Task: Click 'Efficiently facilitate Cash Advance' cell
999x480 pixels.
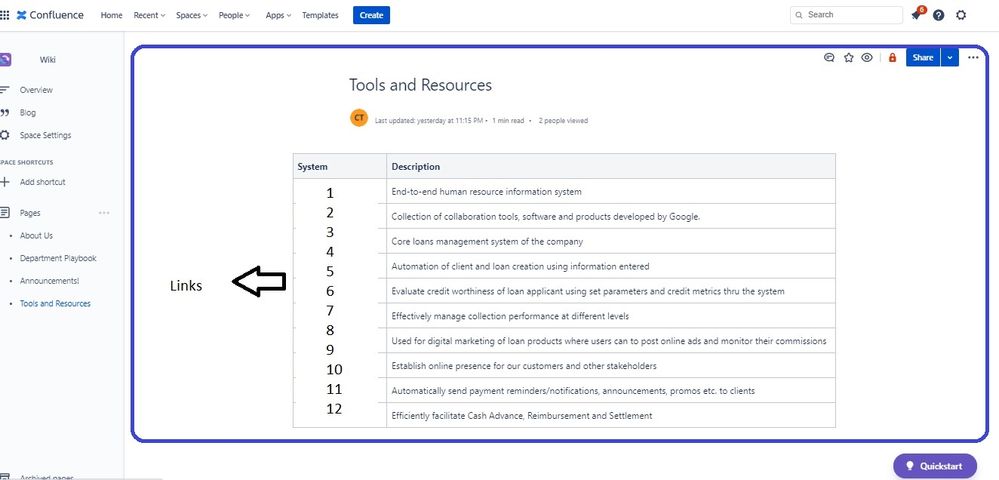Action: pyautogui.click(x=611, y=415)
